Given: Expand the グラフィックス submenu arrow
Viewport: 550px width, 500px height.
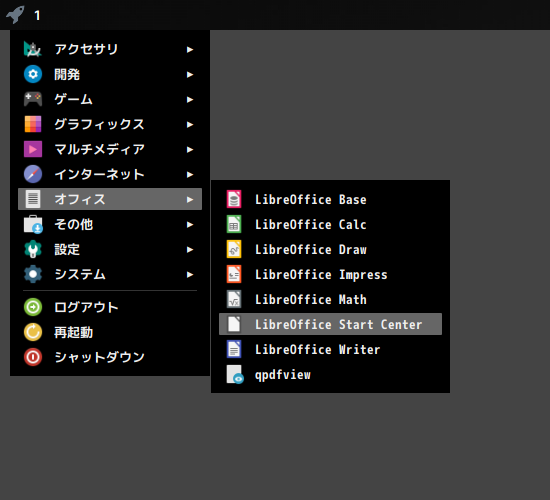Looking at the screenshot, I should (190, 125).
